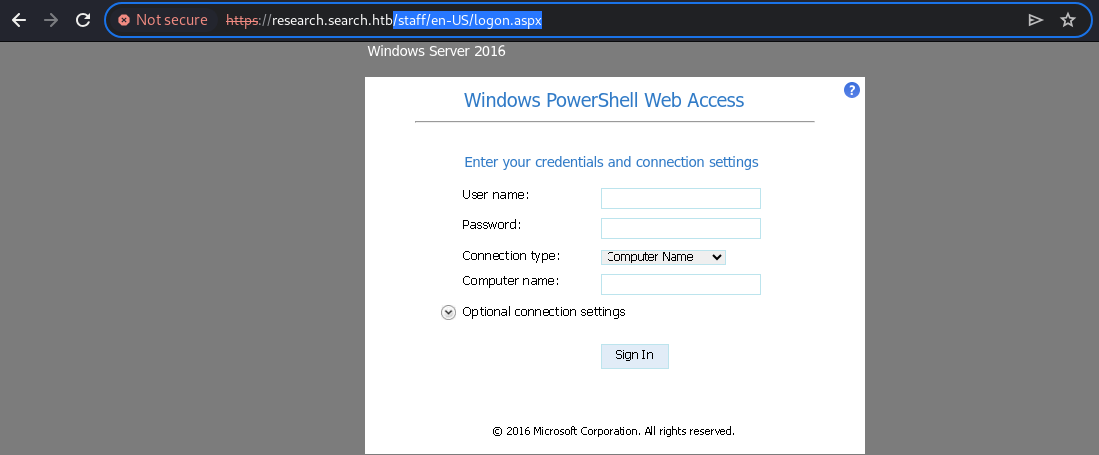This screenshot has height=455, width=1099.
Task: Open the Connection type dropdown
Action: (x=663, y=257)
